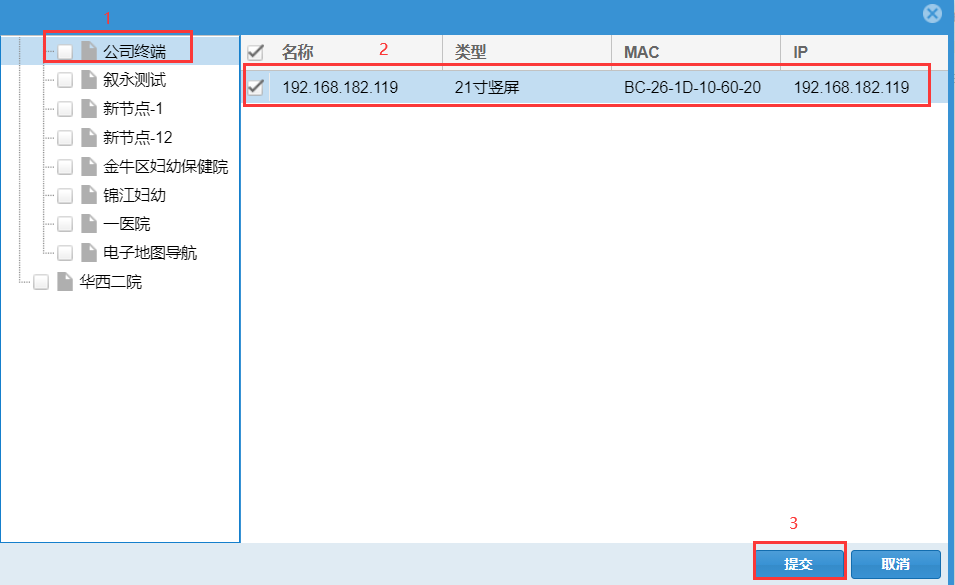Sort by the MAC column header
955x585 pixels.
pos(641,52)
